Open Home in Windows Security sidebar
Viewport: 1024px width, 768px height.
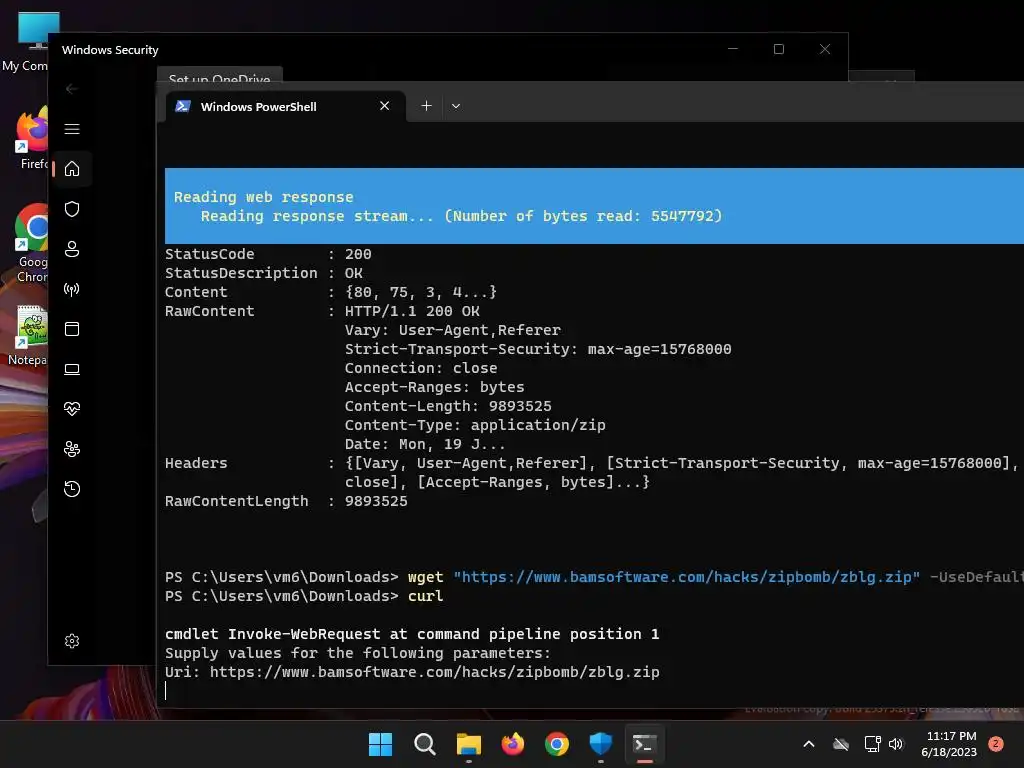72,169
